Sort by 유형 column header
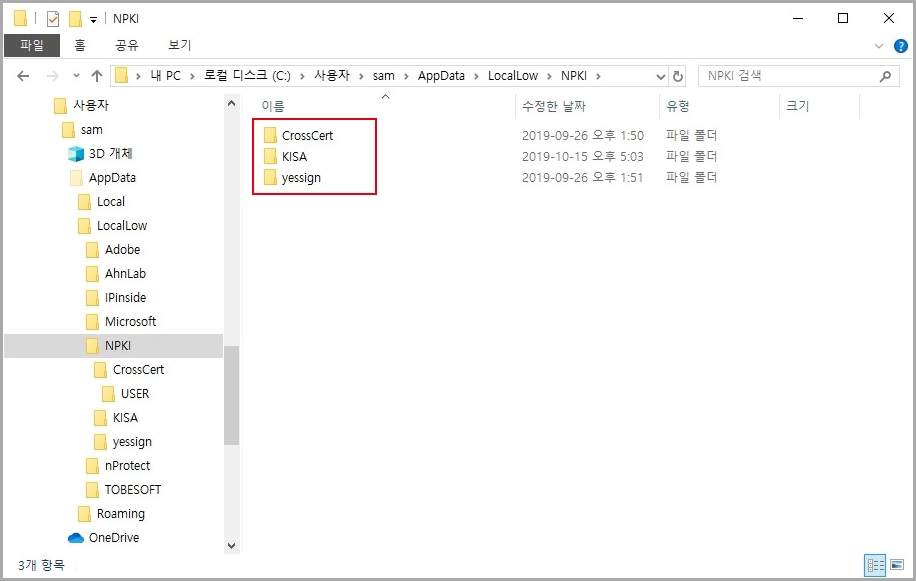Image resolution: width=916 pixels, height=581 pixels. (x=678, y=106)
